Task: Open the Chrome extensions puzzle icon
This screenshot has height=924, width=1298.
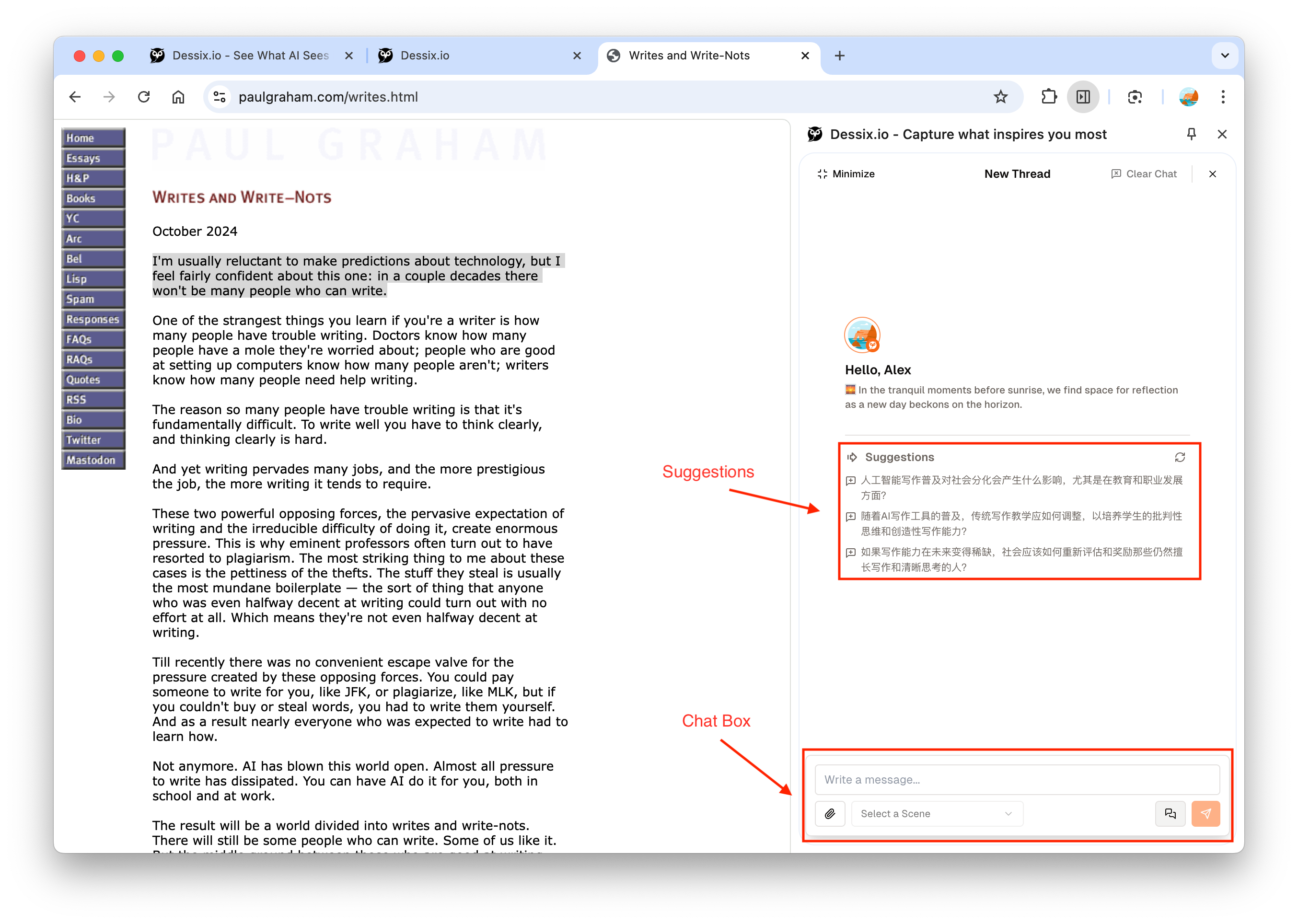Action: 1049,97
